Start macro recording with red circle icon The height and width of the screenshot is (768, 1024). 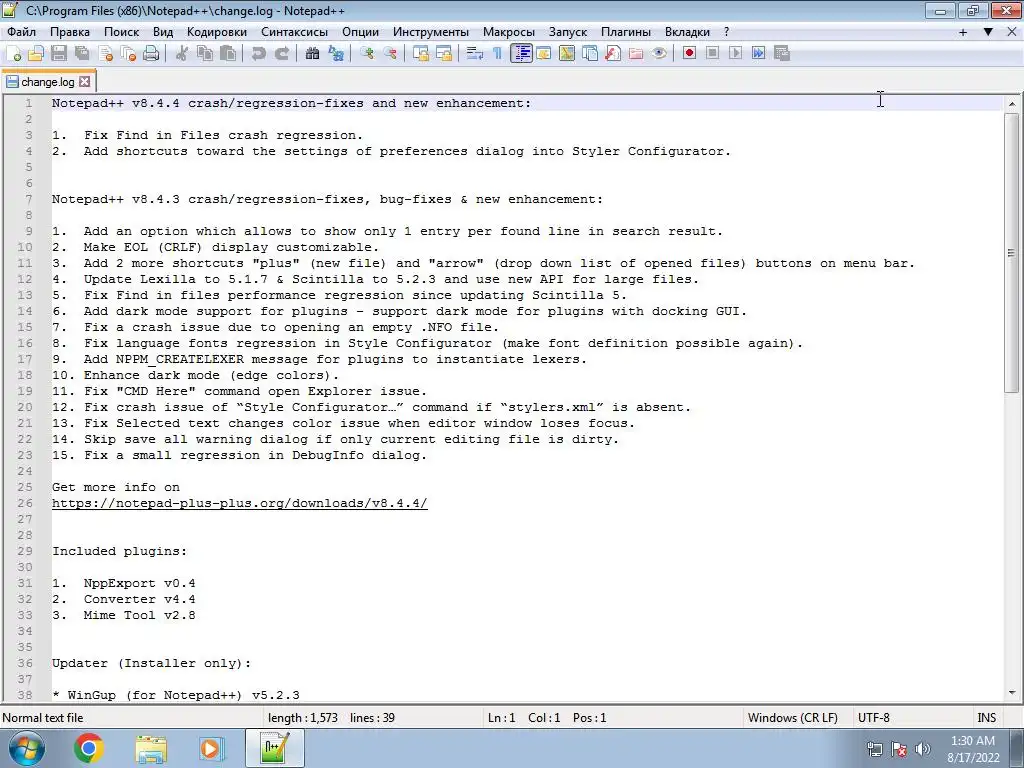(x=689, y=54)
